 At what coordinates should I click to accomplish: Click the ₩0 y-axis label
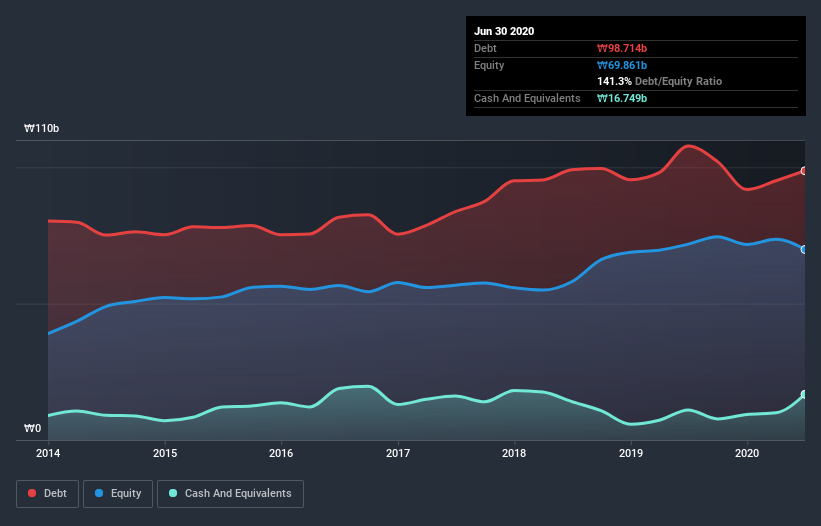click(32, 428)
